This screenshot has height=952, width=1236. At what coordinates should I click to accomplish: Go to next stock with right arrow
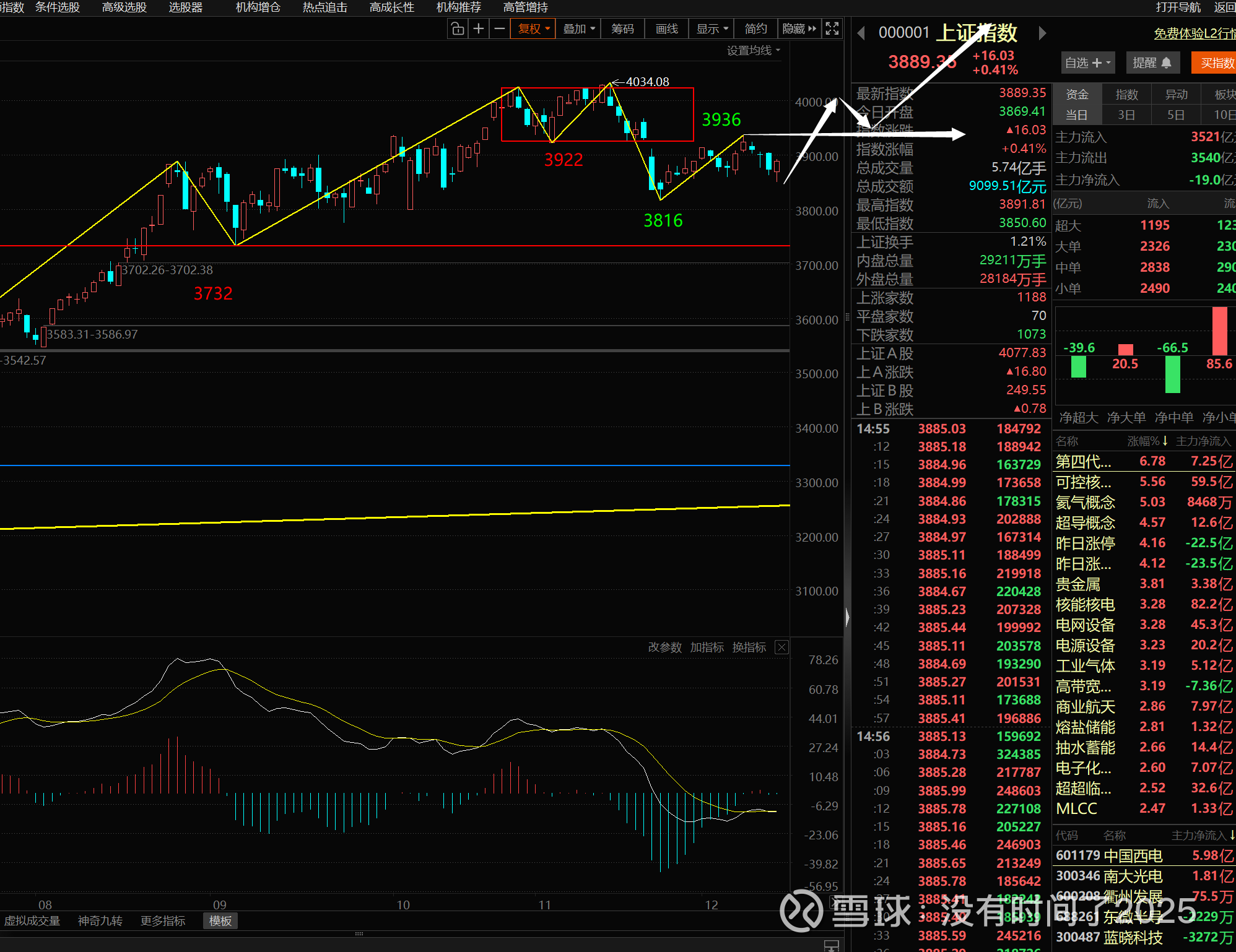(x=1042, y=33)
